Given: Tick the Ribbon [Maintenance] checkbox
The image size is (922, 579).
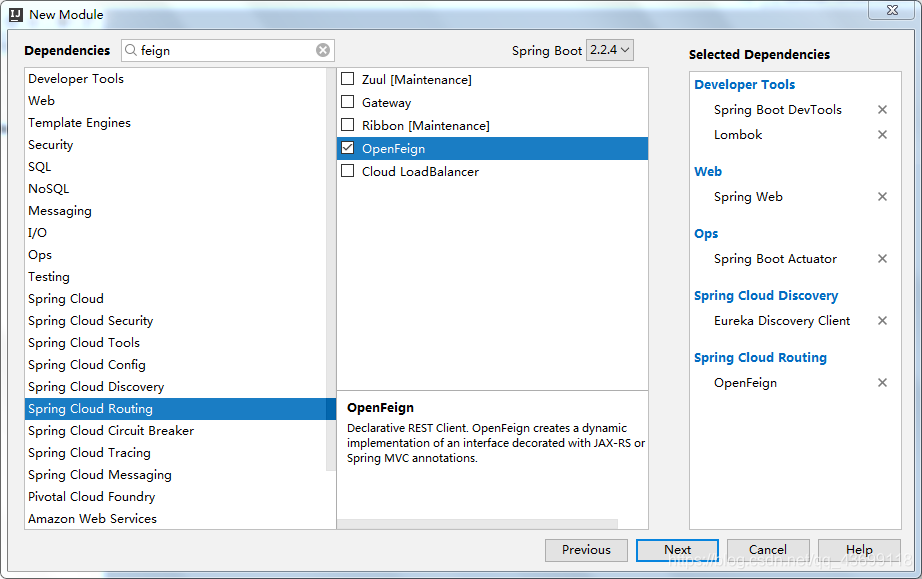Looking at the screenshot, I should click(x=348, y=125).
